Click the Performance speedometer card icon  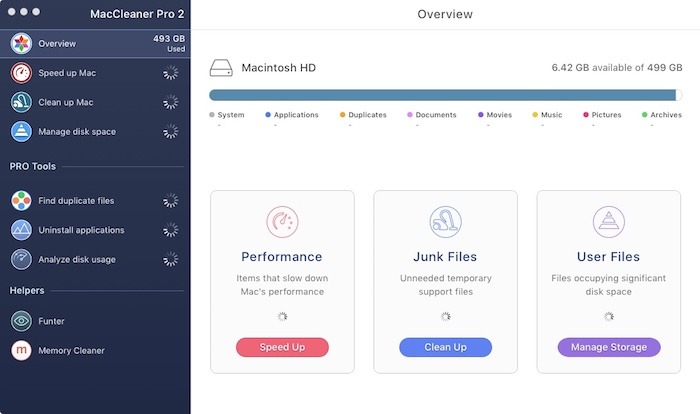tap(282, 222)
